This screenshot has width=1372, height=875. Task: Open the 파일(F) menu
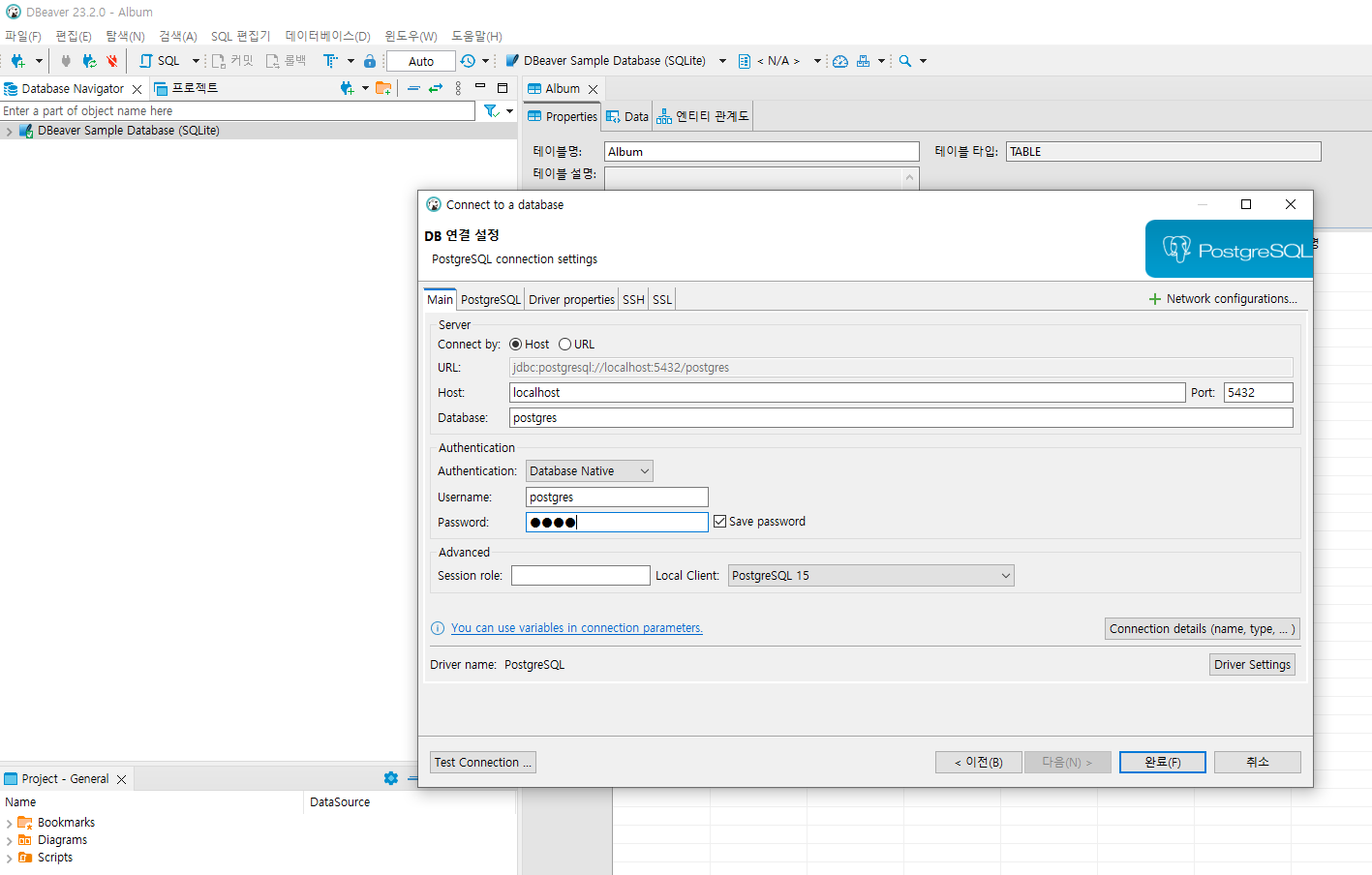23,37
